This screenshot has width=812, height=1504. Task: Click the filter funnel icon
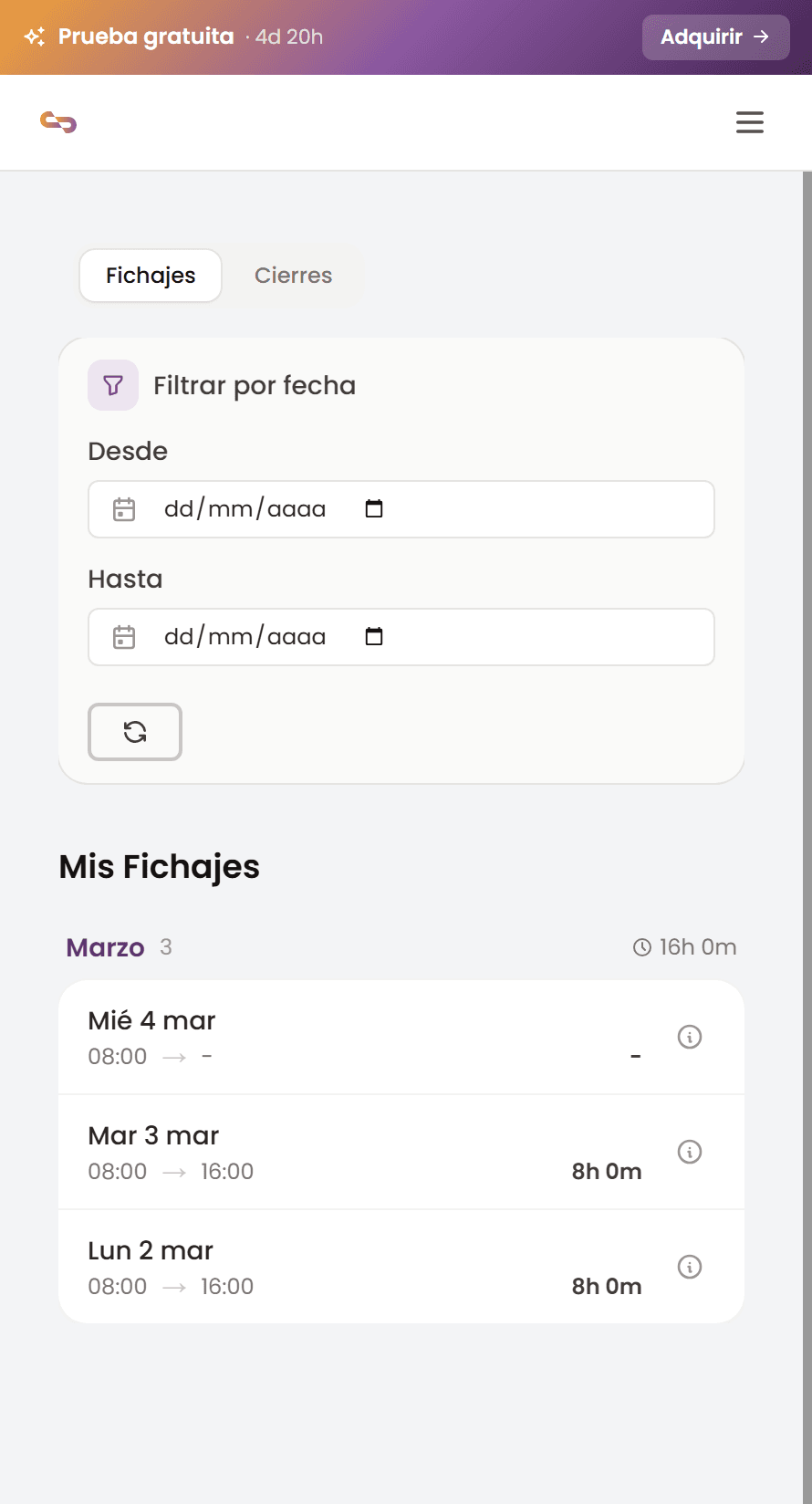113,385
